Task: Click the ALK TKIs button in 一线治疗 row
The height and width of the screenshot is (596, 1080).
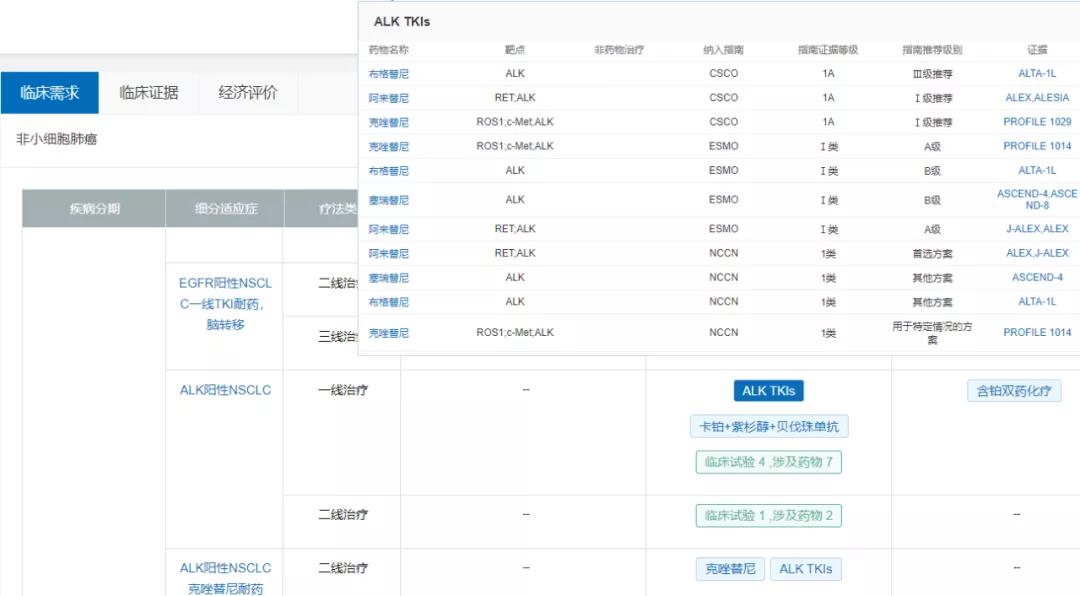Action: 768,390
